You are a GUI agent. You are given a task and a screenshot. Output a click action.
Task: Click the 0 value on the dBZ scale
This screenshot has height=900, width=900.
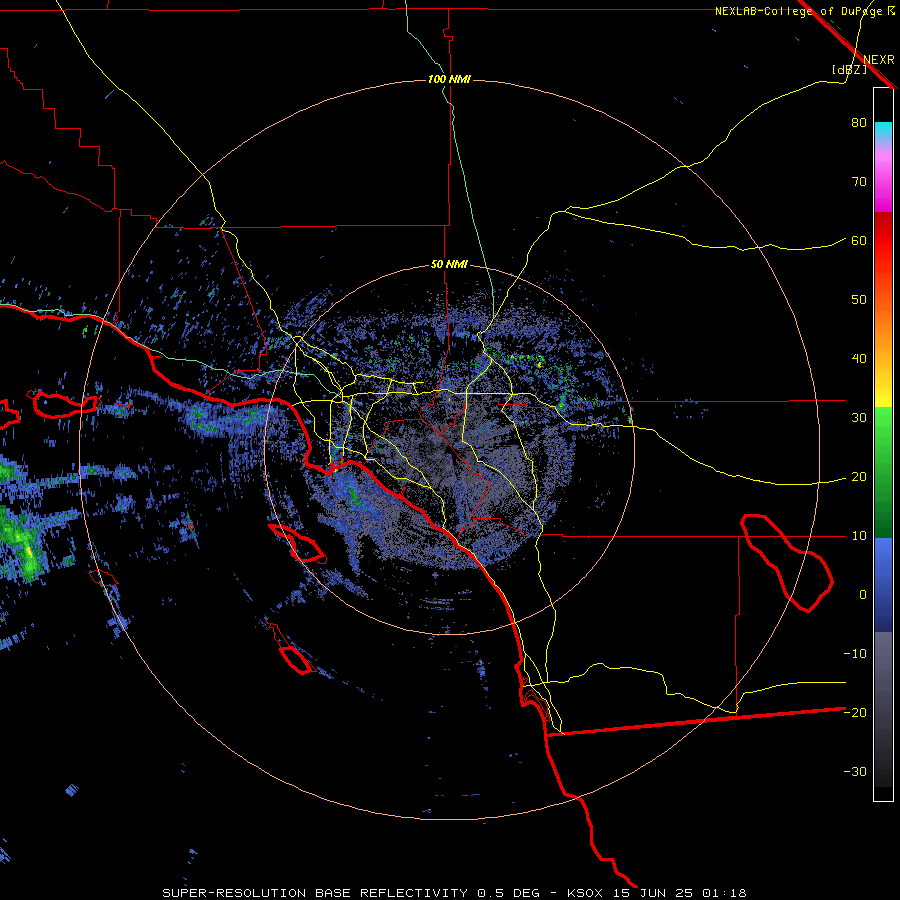click(x=863, y=595)
